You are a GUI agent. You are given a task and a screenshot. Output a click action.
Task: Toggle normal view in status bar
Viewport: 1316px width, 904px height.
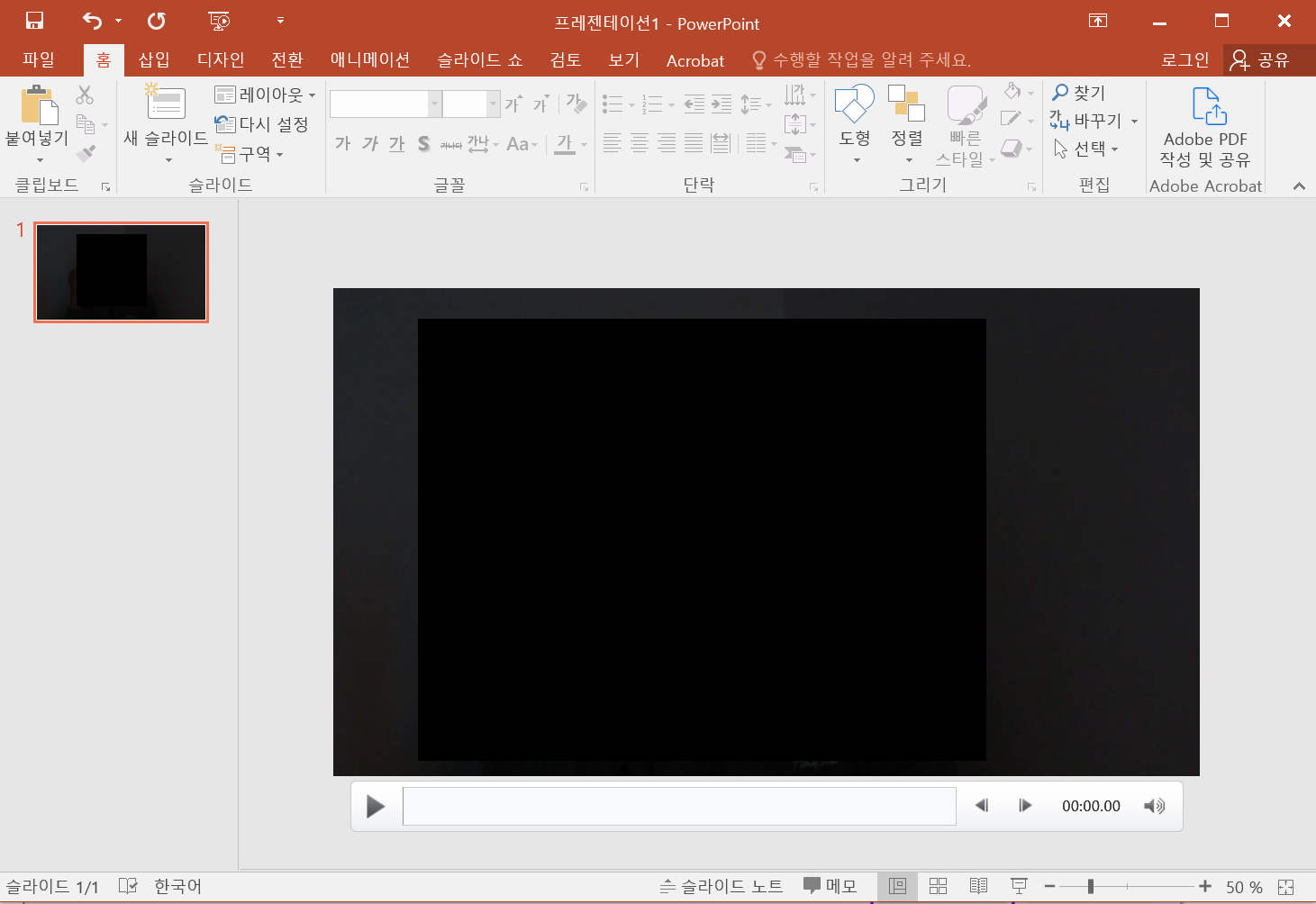pyautogui.click(x=897, y=886)
